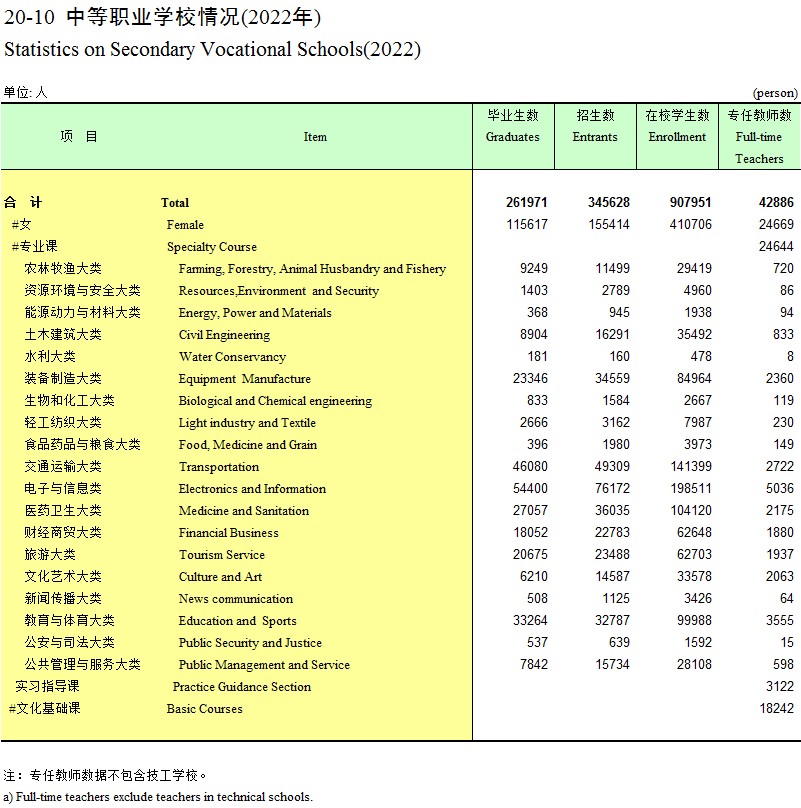801x808 pixels.
Task: Click Public Management and Service label
Action: pos(264,665)
